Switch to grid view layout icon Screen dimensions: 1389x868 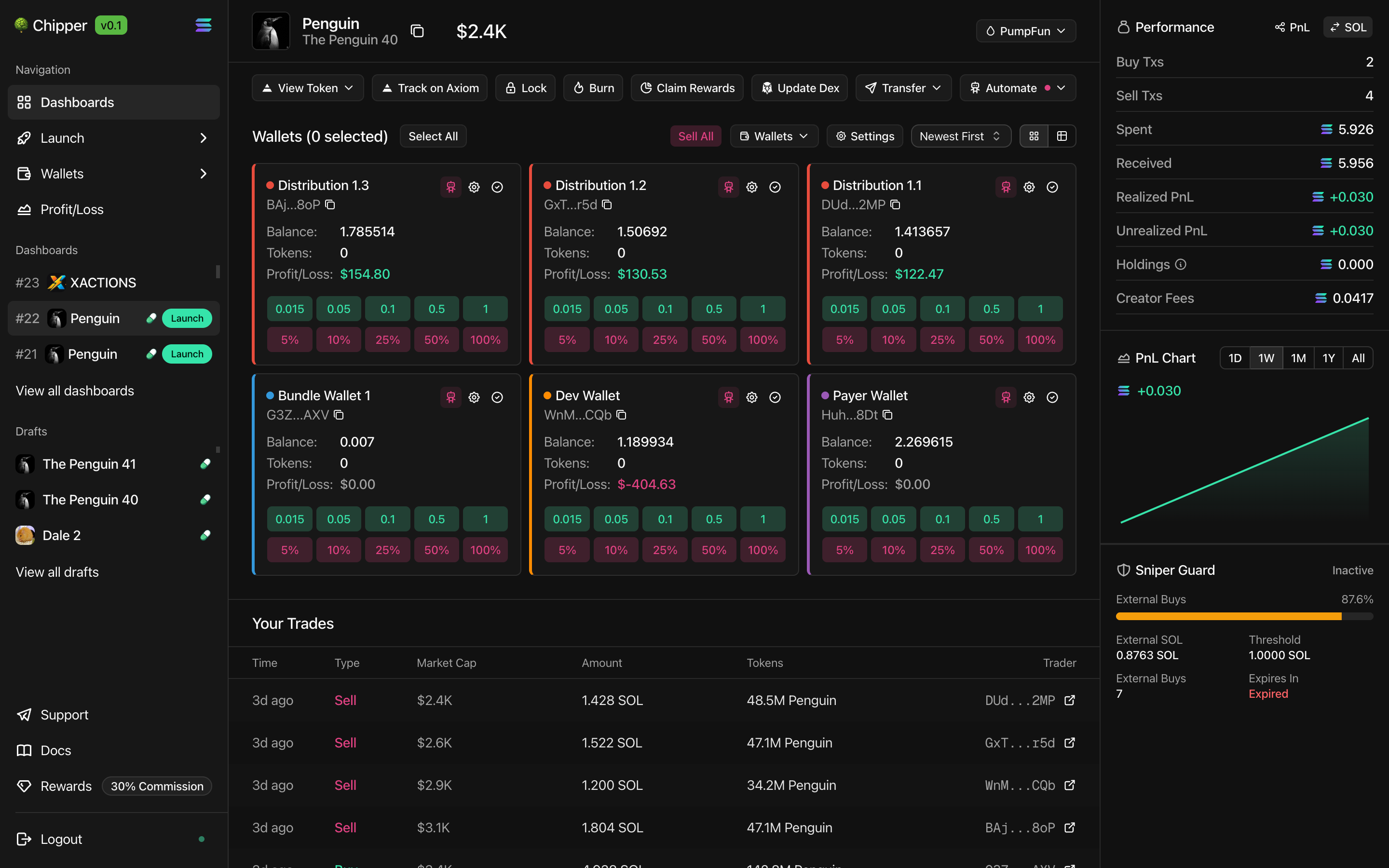[1034, 136]
